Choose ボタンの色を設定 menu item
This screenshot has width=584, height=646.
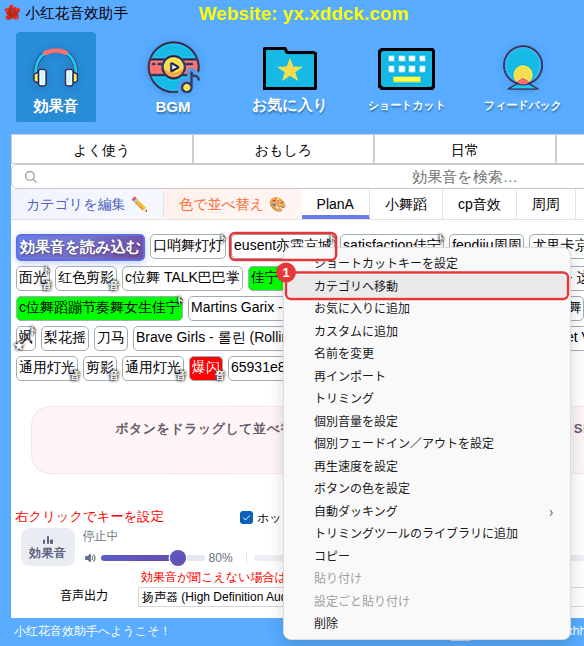click(x=427, y=488)
